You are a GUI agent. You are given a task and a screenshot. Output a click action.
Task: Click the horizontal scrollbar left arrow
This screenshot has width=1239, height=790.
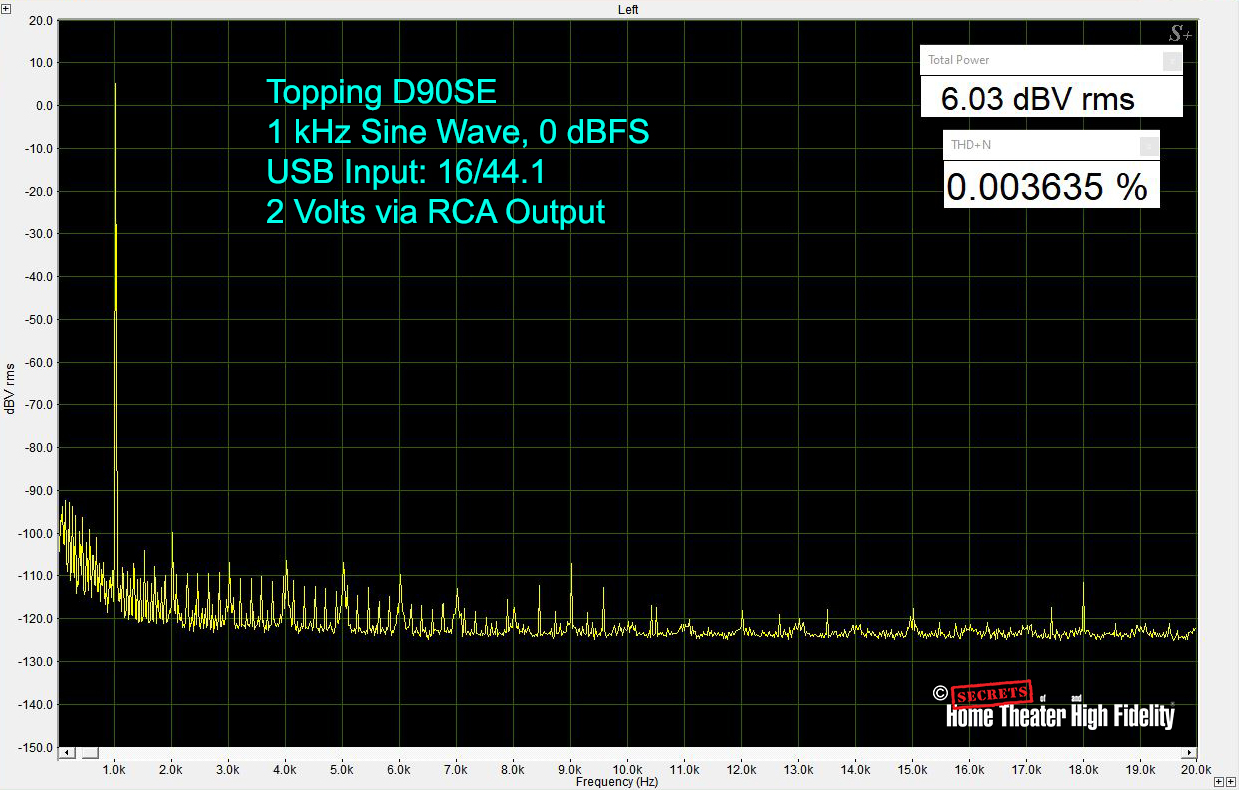pos(67,752)
